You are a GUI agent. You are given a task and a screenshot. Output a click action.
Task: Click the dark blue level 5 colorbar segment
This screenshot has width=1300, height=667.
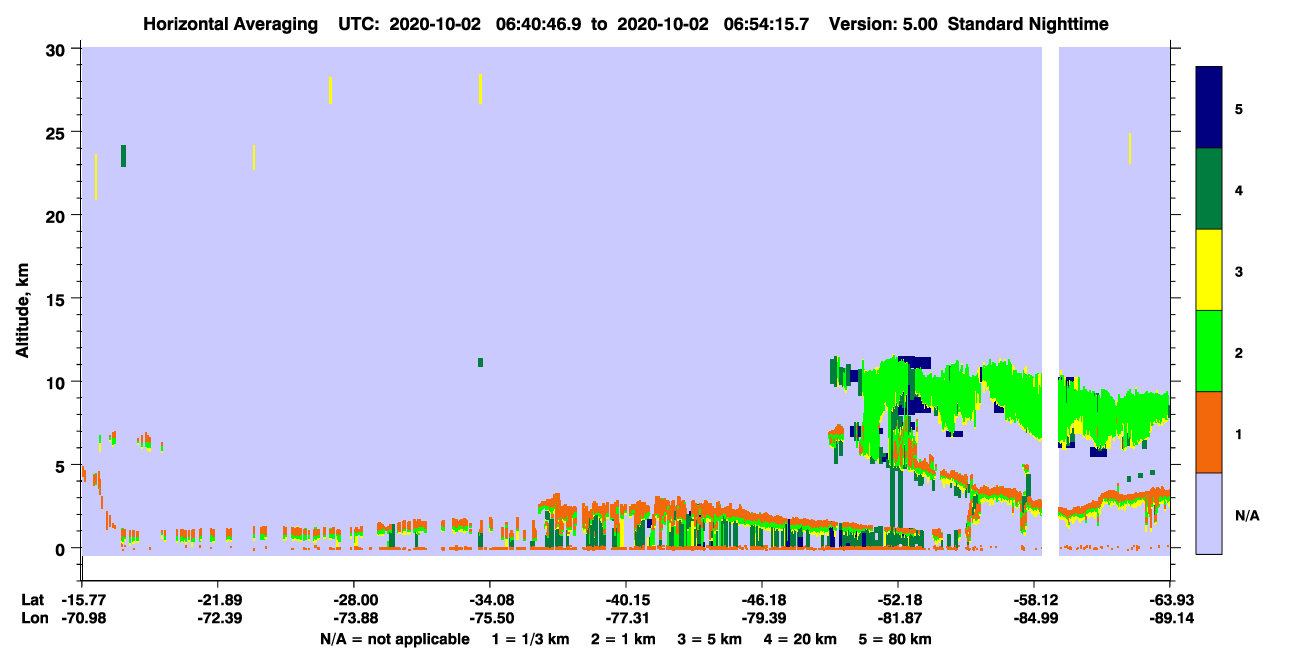(x=1209, y=107)
